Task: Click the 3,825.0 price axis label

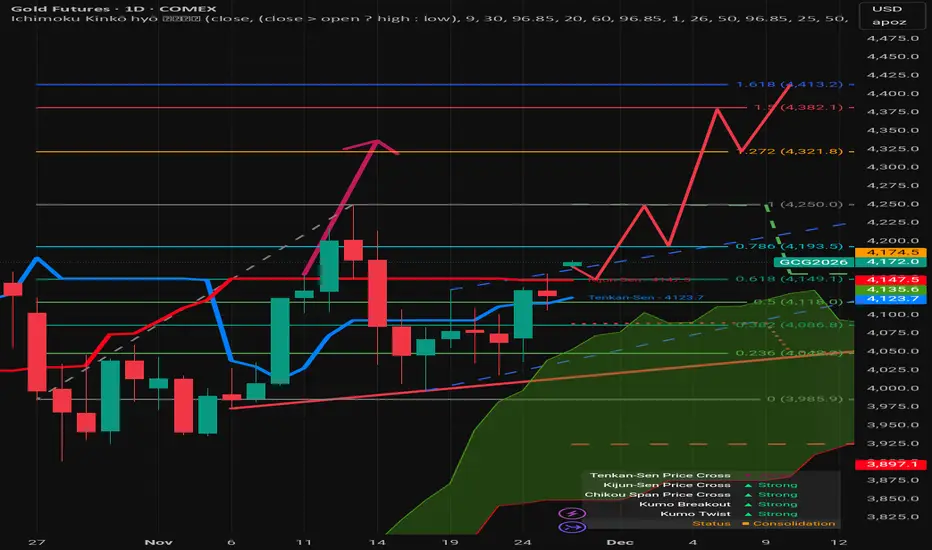Action: coord(893,517)
